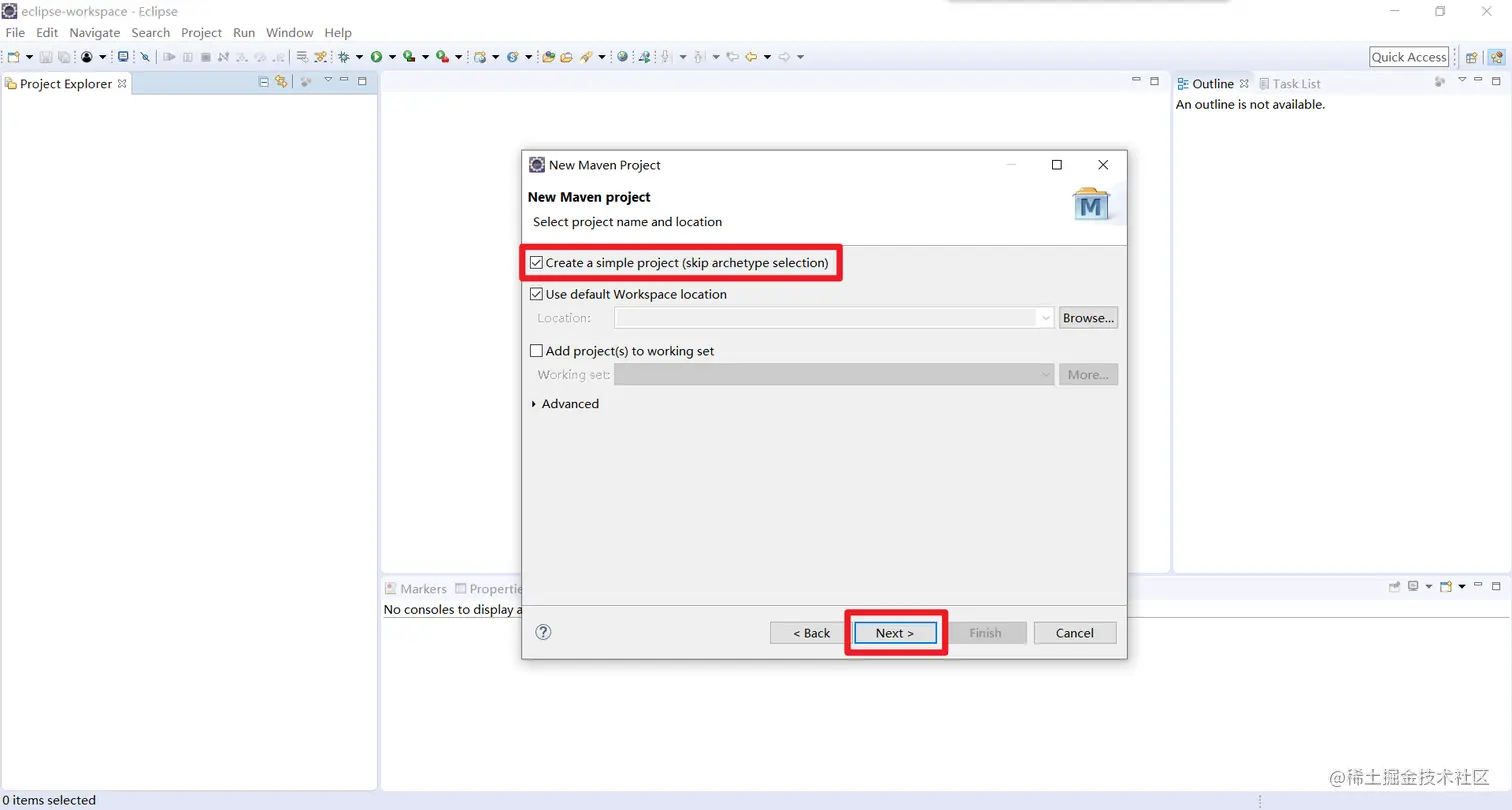This screenshot has width=1512, height=810.
Task: Click the New Java Class icon
Action: pyautogui.click(x=512, y=57)
